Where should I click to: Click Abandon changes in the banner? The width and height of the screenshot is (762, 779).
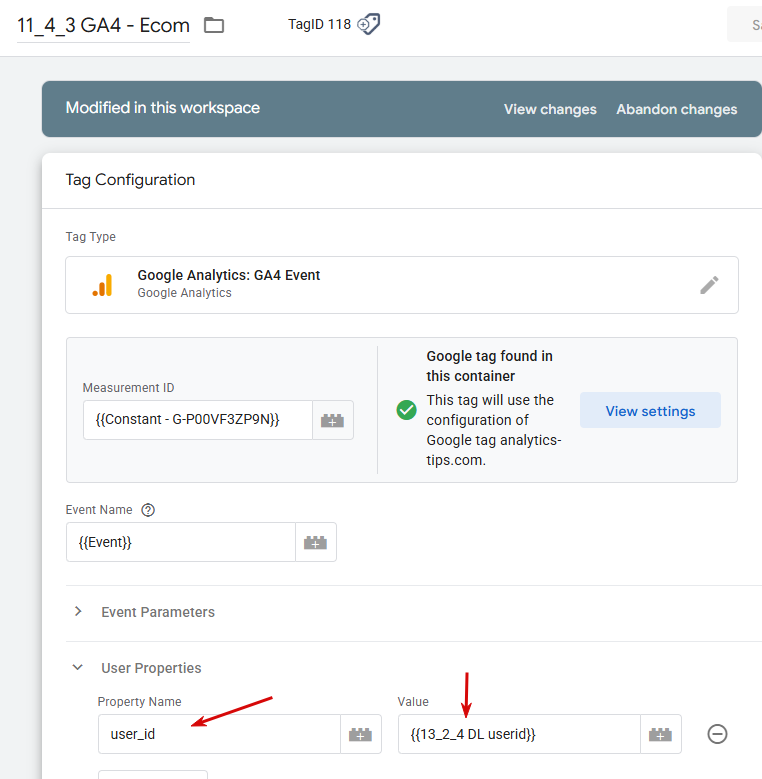pos(676,109)
